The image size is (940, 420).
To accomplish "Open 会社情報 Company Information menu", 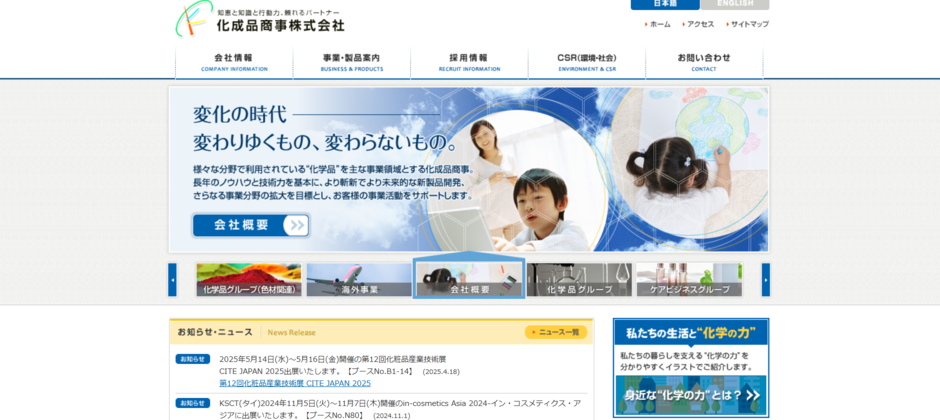I will point(234,62).
